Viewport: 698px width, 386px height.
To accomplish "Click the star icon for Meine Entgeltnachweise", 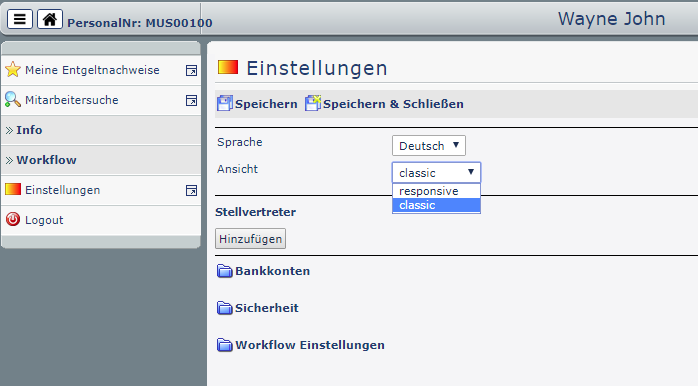I will (13, 70).
